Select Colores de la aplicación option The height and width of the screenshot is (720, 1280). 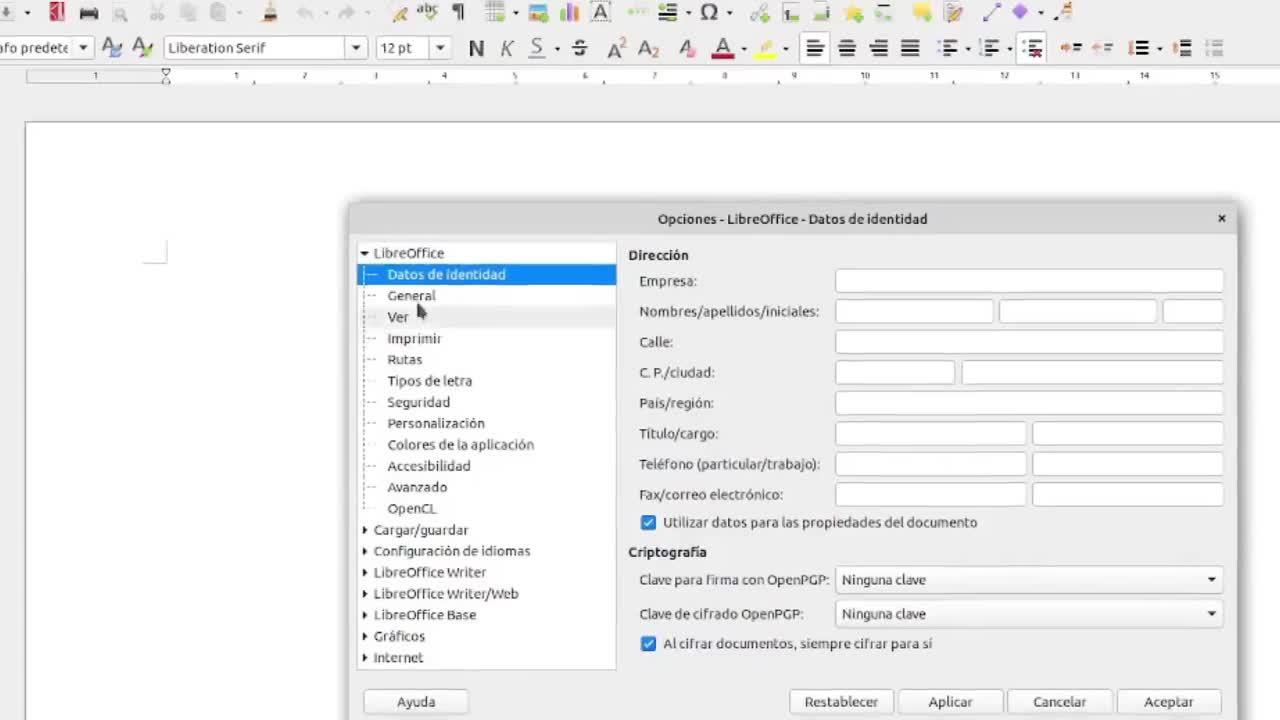point(460,445)
